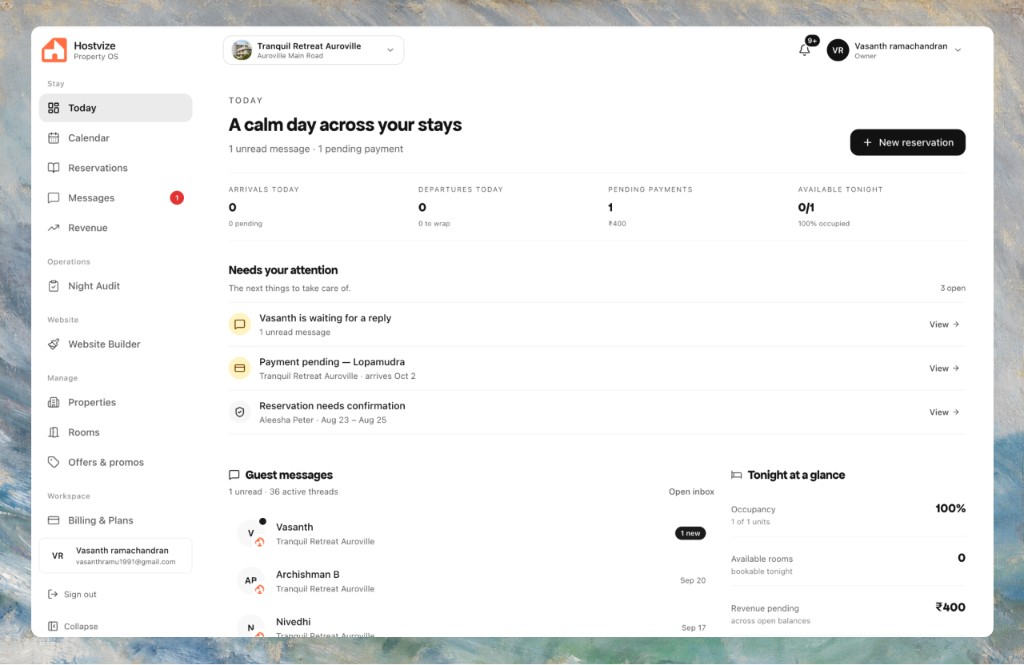Click the Occupancy 100% value
The height and width of the screenshot is (665, 1024).
950,508
